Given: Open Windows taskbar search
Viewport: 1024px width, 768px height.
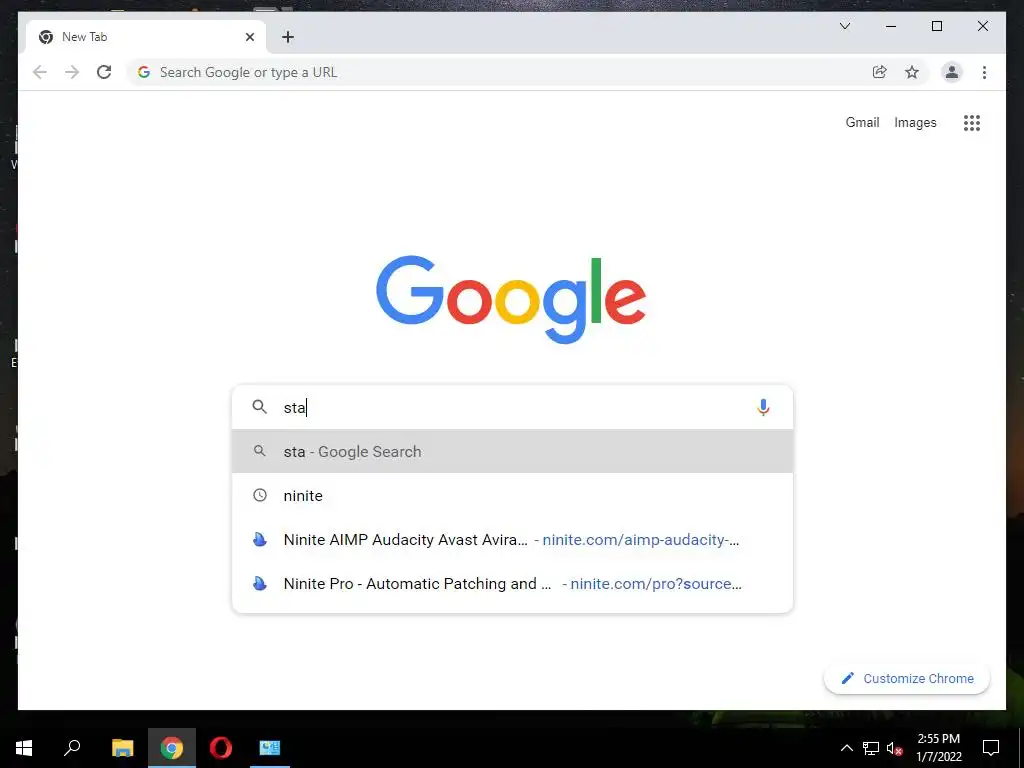Looking at the screenshot, I should point(72,748).
